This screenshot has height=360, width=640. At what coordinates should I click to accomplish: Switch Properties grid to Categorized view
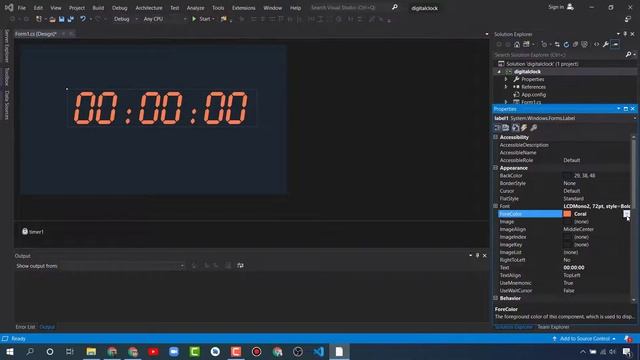(498, 128)
